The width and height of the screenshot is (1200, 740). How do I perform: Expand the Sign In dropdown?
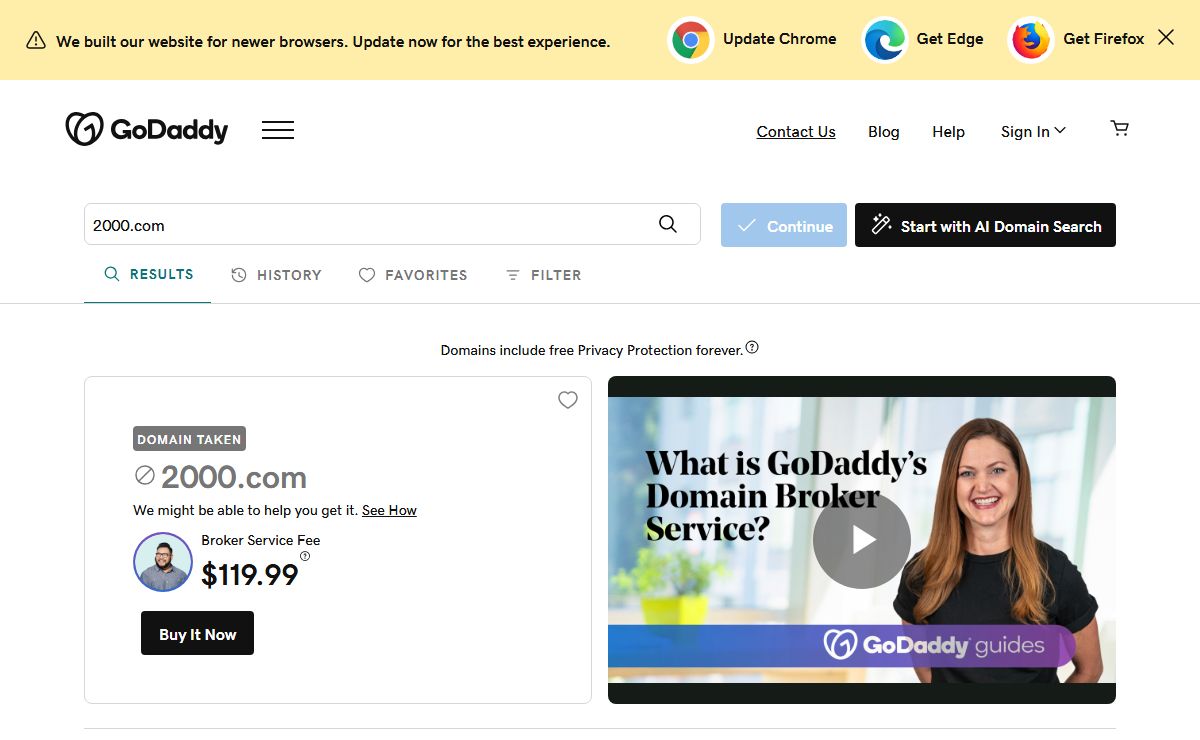pos(1033,131)
